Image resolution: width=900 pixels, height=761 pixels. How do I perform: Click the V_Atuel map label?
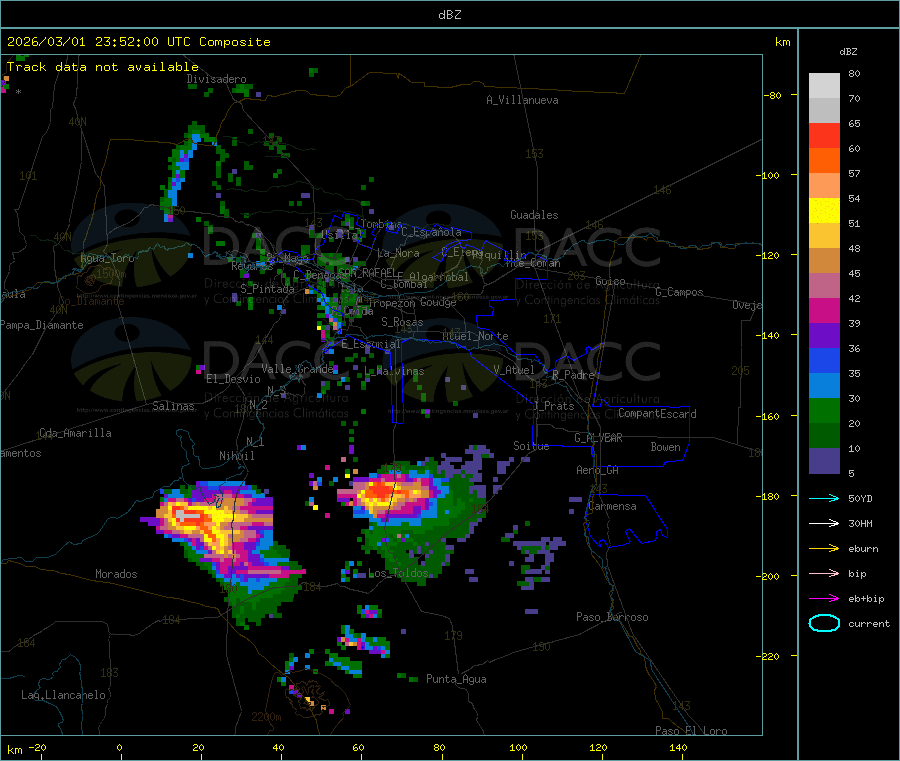point(514,370)
